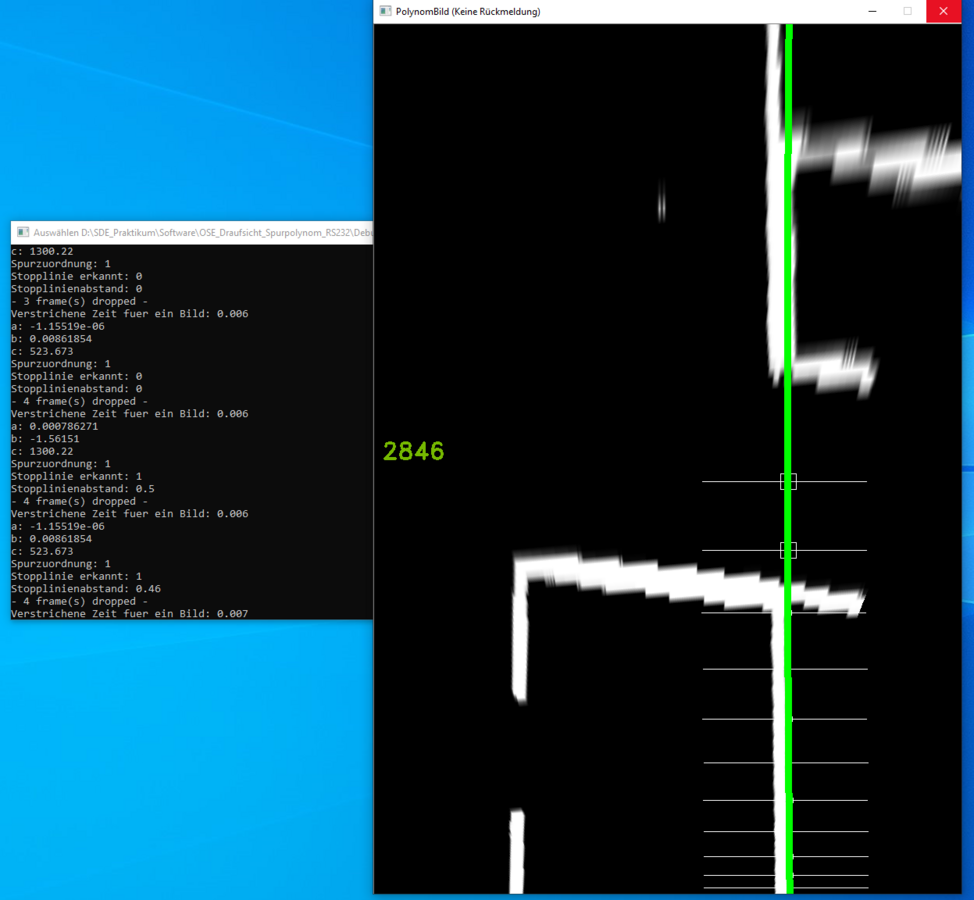Click the green 2846 frame counter
The height and width of the screenshot is (900, 974).
(414, 452)
